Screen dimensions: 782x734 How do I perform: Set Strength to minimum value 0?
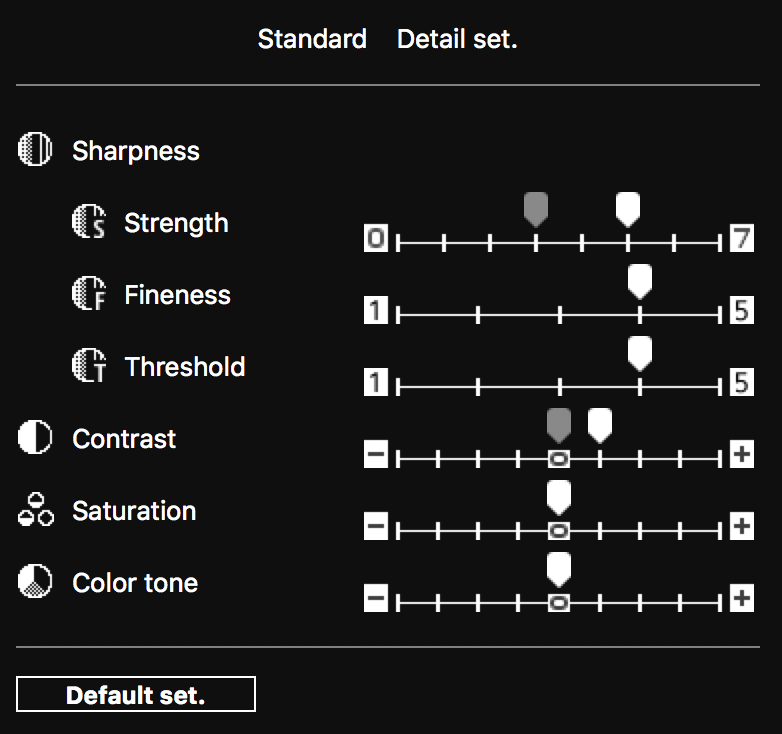376,238
